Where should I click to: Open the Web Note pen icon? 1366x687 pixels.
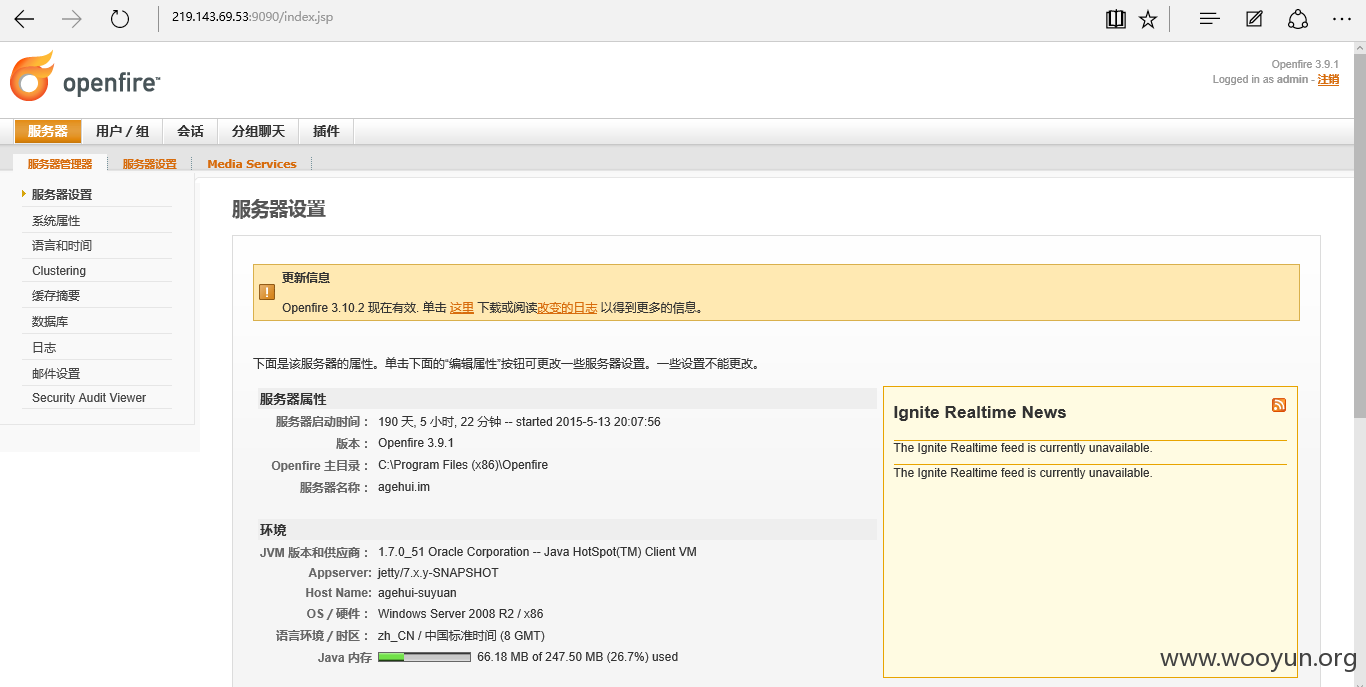(x=1254, y=19)
